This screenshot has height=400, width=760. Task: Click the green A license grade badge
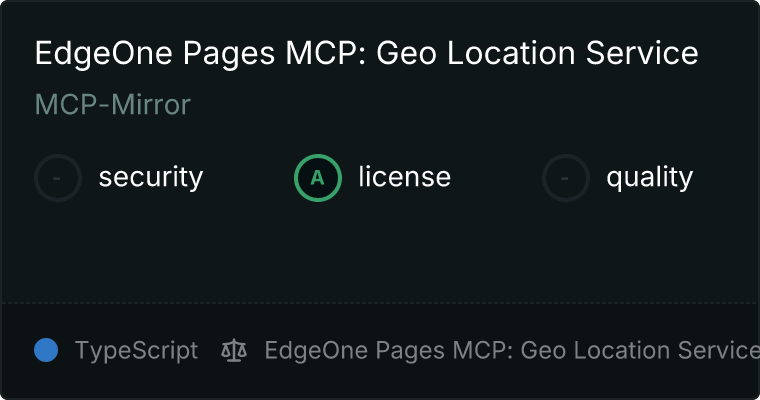318,178
